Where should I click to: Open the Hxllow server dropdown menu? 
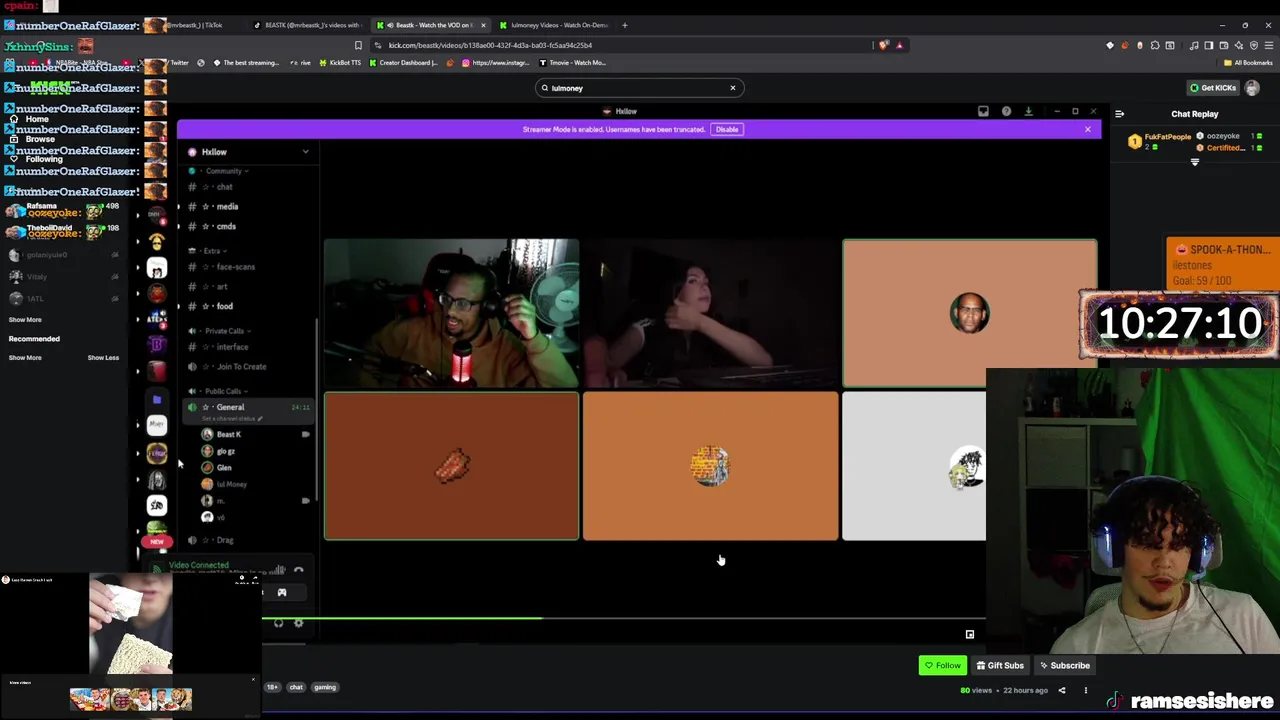pyautogui.click(x=305, y=152)
